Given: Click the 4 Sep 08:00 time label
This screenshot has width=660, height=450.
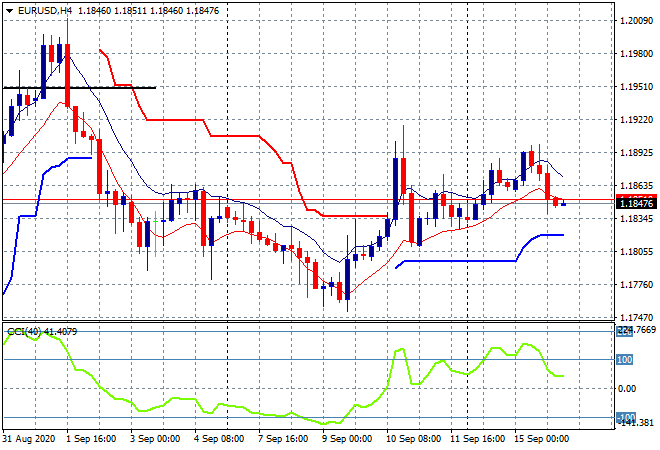Looking at the screenshot, I should point(219,439).
